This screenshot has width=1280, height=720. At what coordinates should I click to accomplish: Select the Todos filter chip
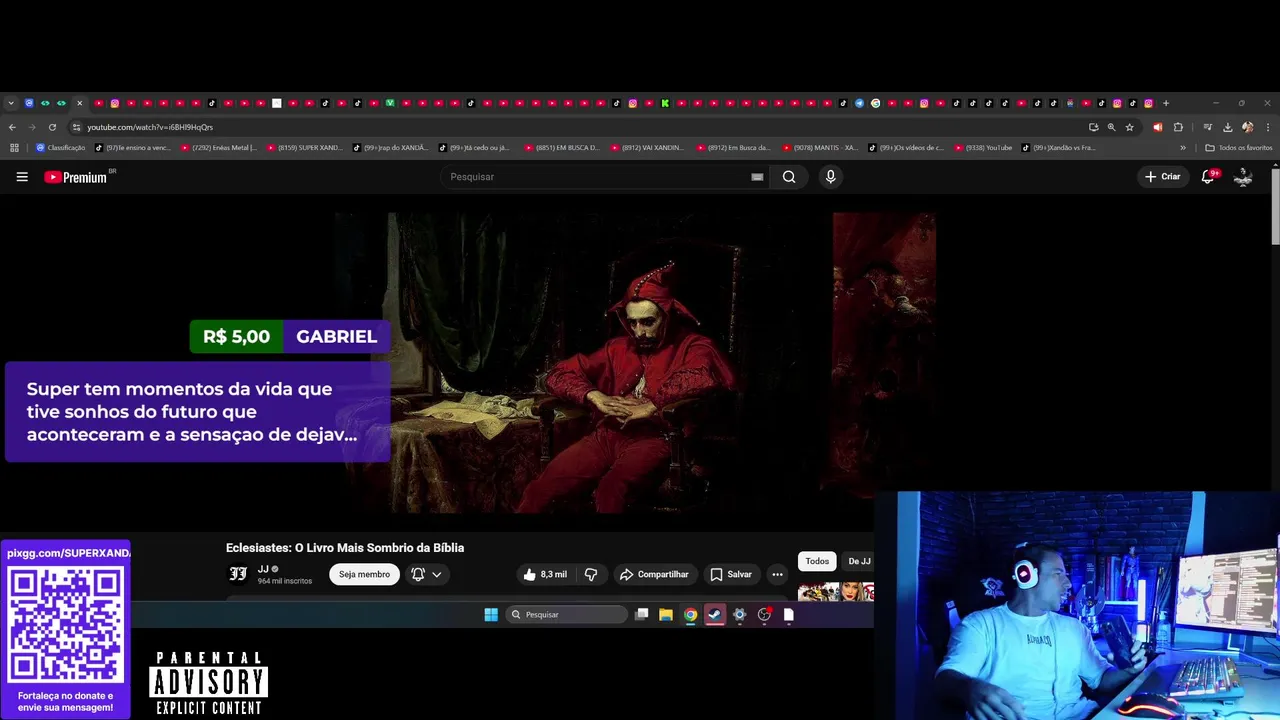click(817, 561)
